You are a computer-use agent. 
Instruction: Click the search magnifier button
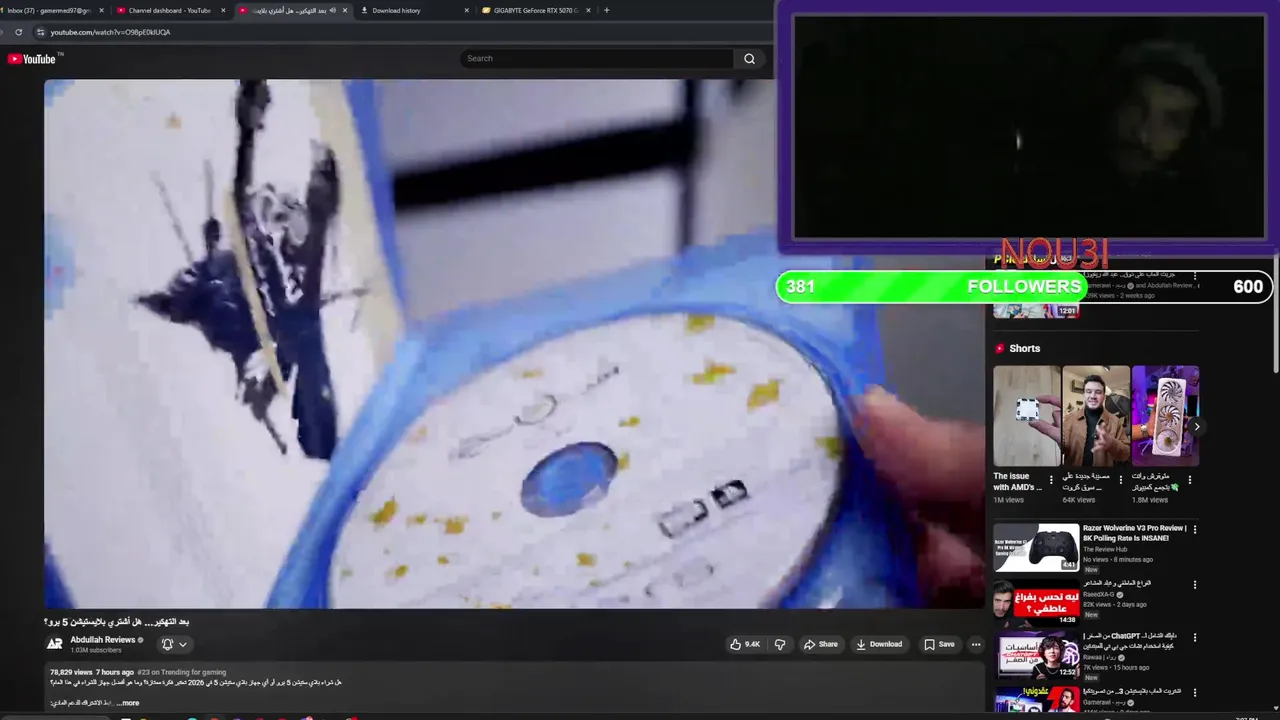click(749, 58)
